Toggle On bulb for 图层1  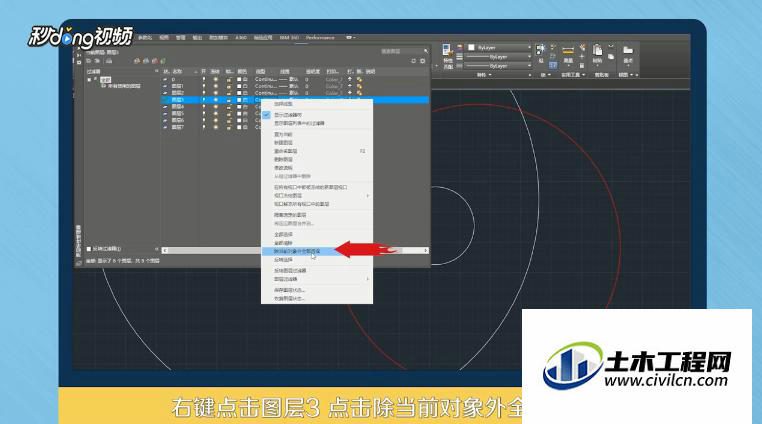click(204, 86)
